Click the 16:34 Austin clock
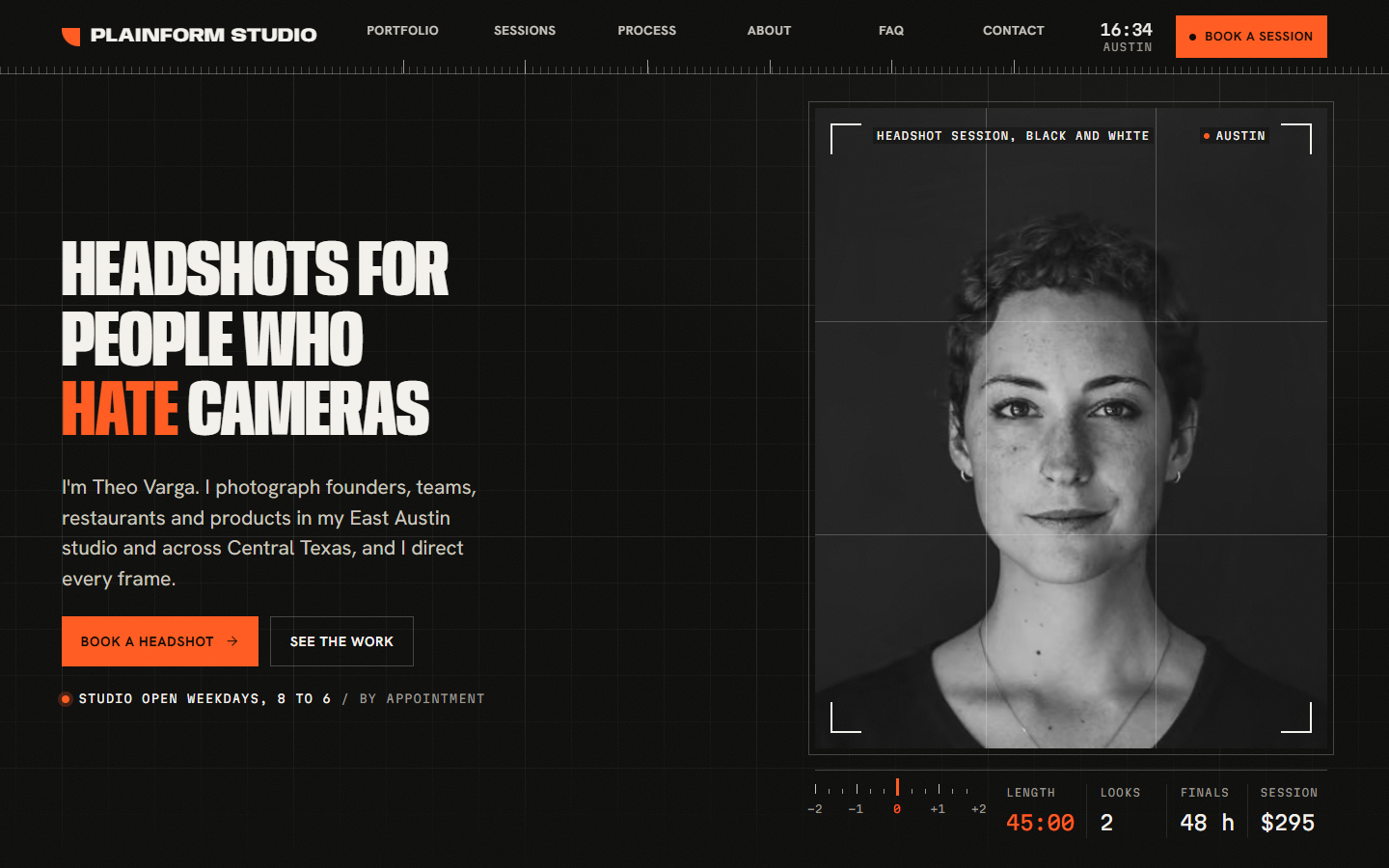This screenshot has height=868, width=1389. [x=1127, y=37]
